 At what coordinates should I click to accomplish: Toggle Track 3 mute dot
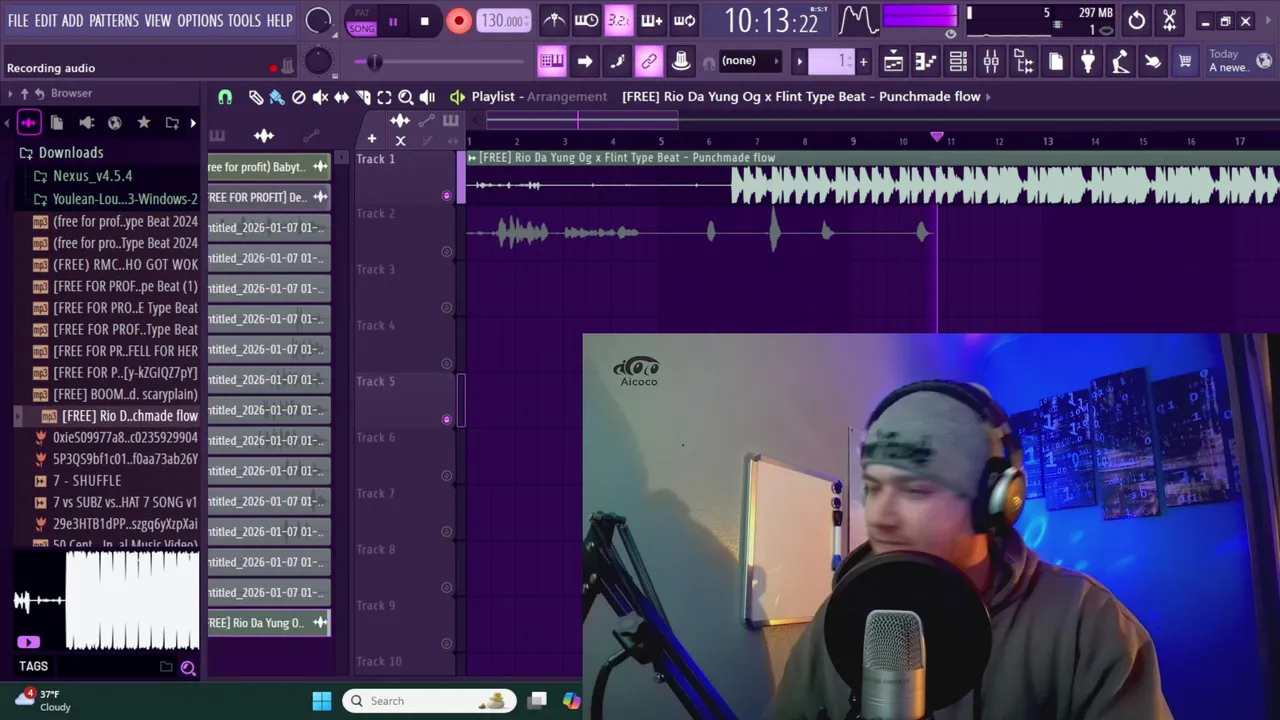(x=447, y=308)
